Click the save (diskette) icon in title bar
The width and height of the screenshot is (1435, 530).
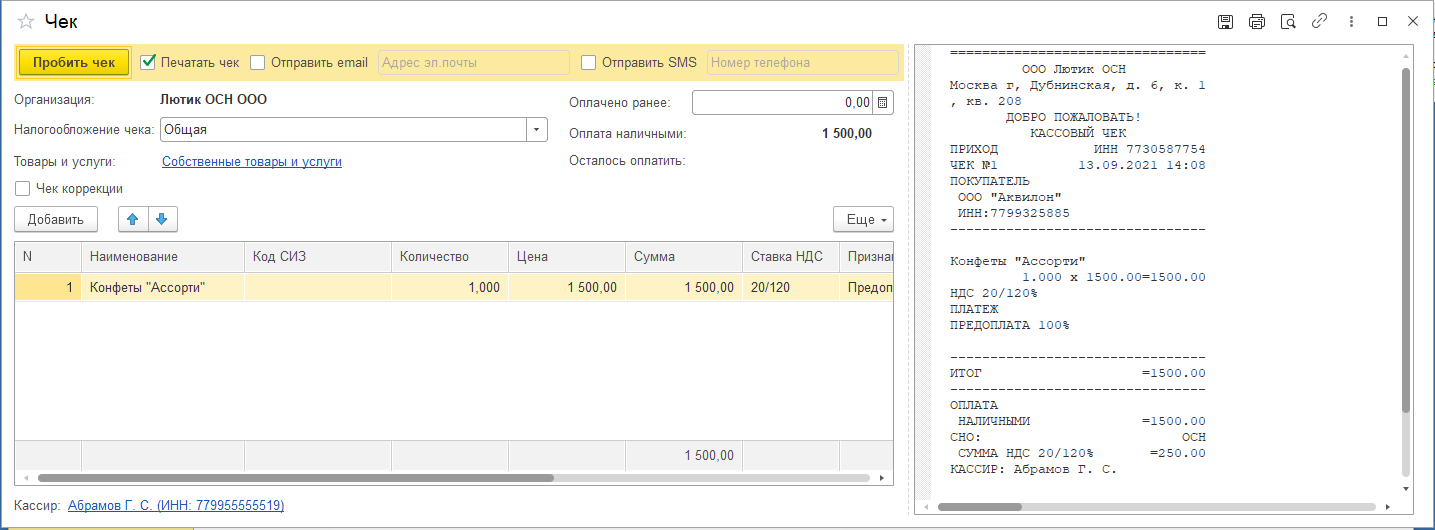coord(1225,21)
